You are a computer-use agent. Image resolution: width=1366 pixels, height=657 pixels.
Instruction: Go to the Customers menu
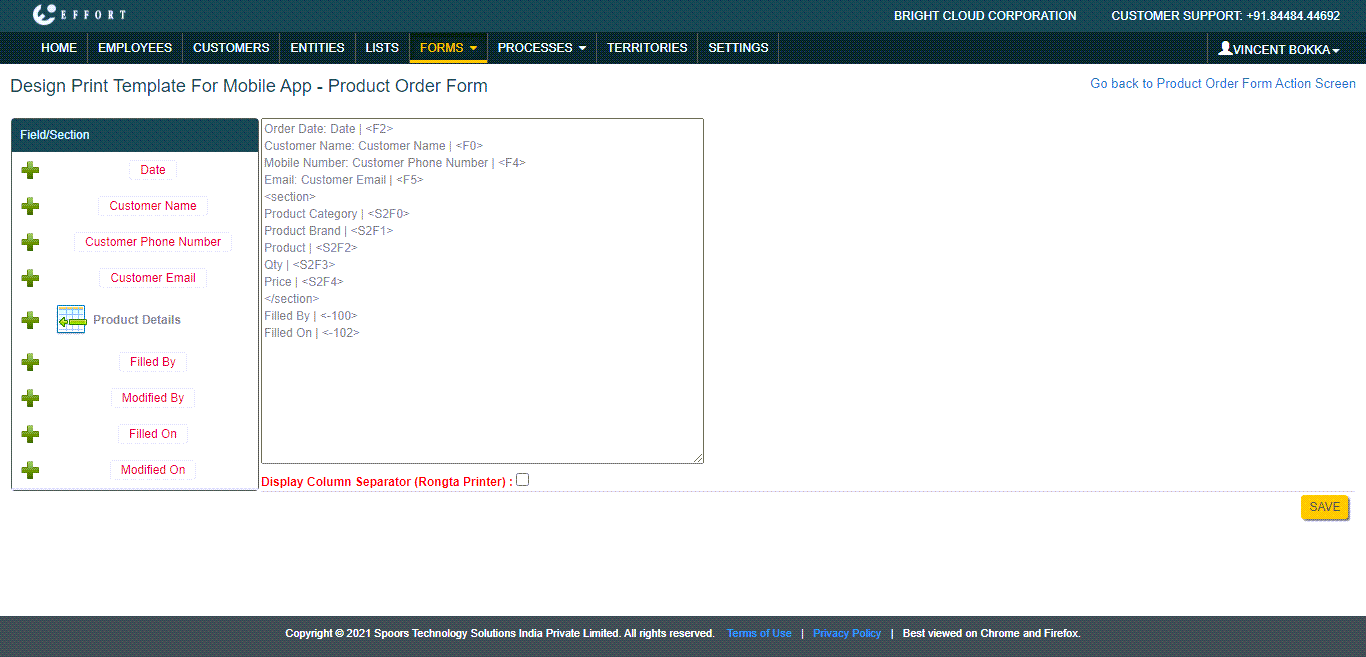click(231, 48)
